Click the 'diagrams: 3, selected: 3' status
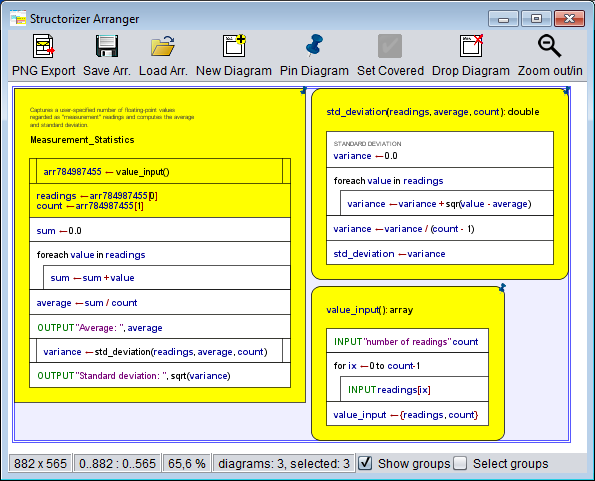The width and height of the screenshot is (595, 481). (x=284, y=463)
